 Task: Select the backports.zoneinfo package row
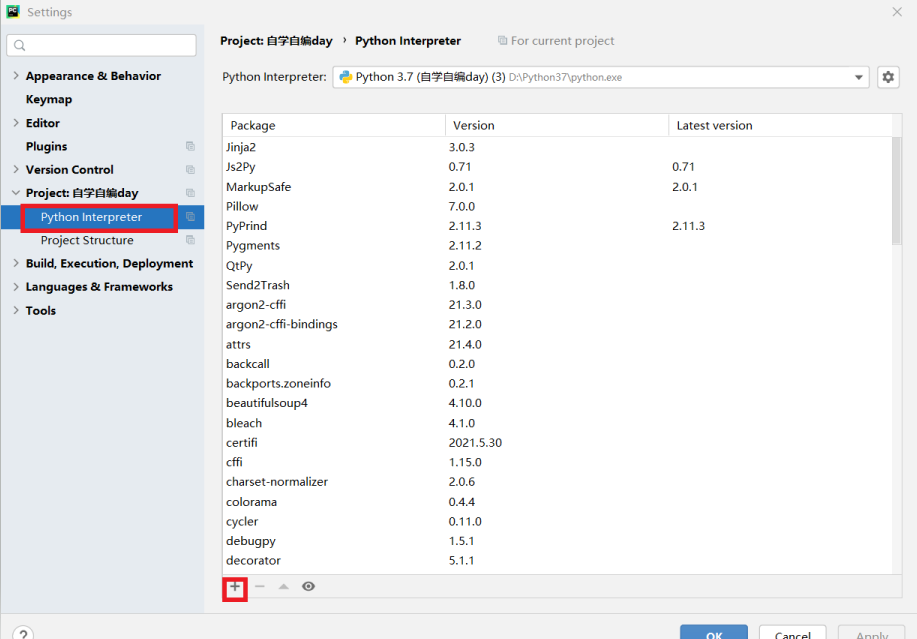[557, 384]
